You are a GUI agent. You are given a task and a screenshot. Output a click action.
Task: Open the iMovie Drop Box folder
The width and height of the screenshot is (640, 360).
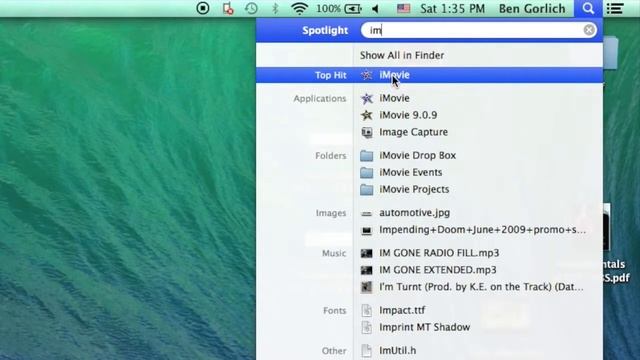coord(418,156)
